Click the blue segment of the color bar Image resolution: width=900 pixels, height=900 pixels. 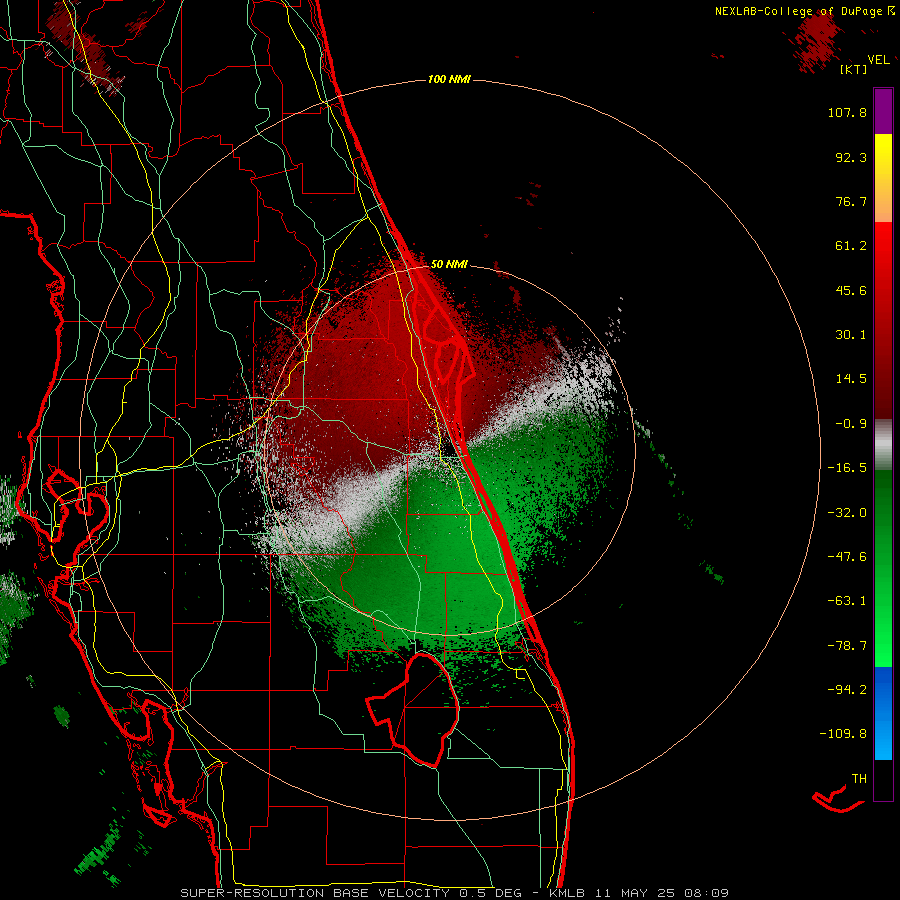pos(883,713)
